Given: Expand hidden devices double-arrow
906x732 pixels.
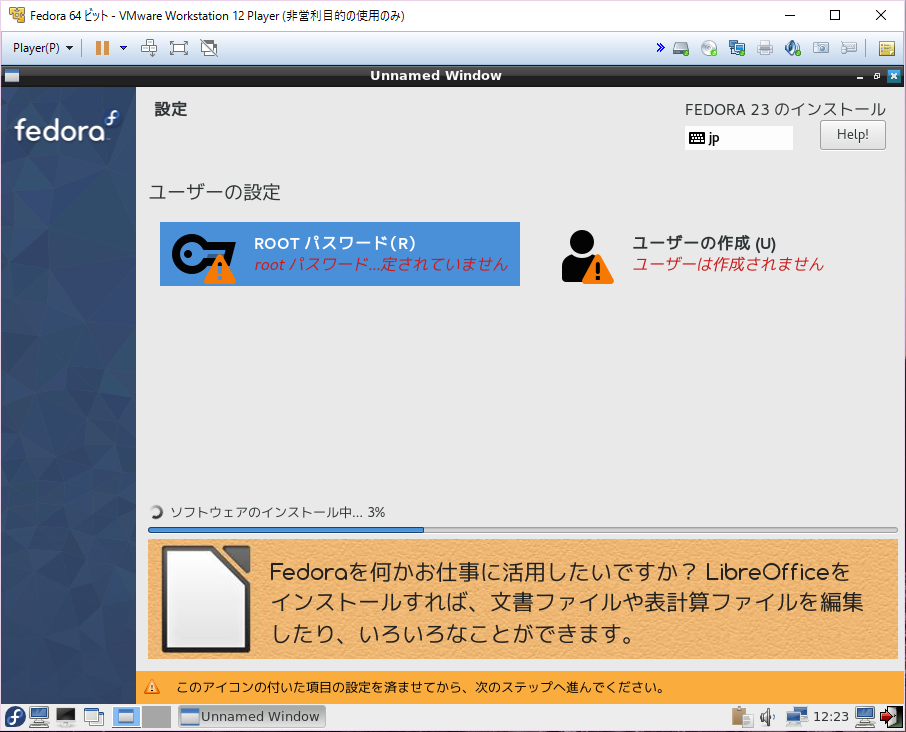Looking at the screenshot, I should point(660,48).
